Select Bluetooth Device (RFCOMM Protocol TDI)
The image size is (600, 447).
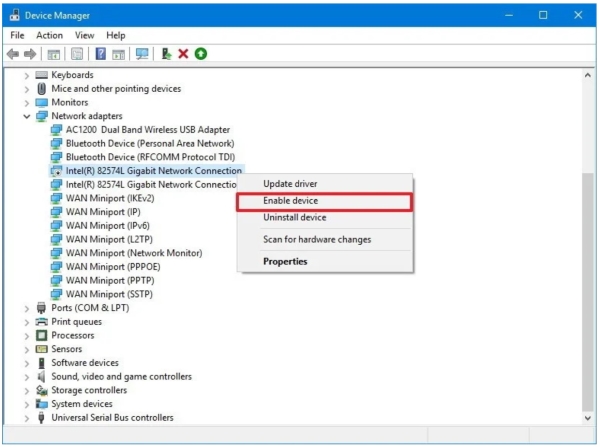(x=150, y=157)
